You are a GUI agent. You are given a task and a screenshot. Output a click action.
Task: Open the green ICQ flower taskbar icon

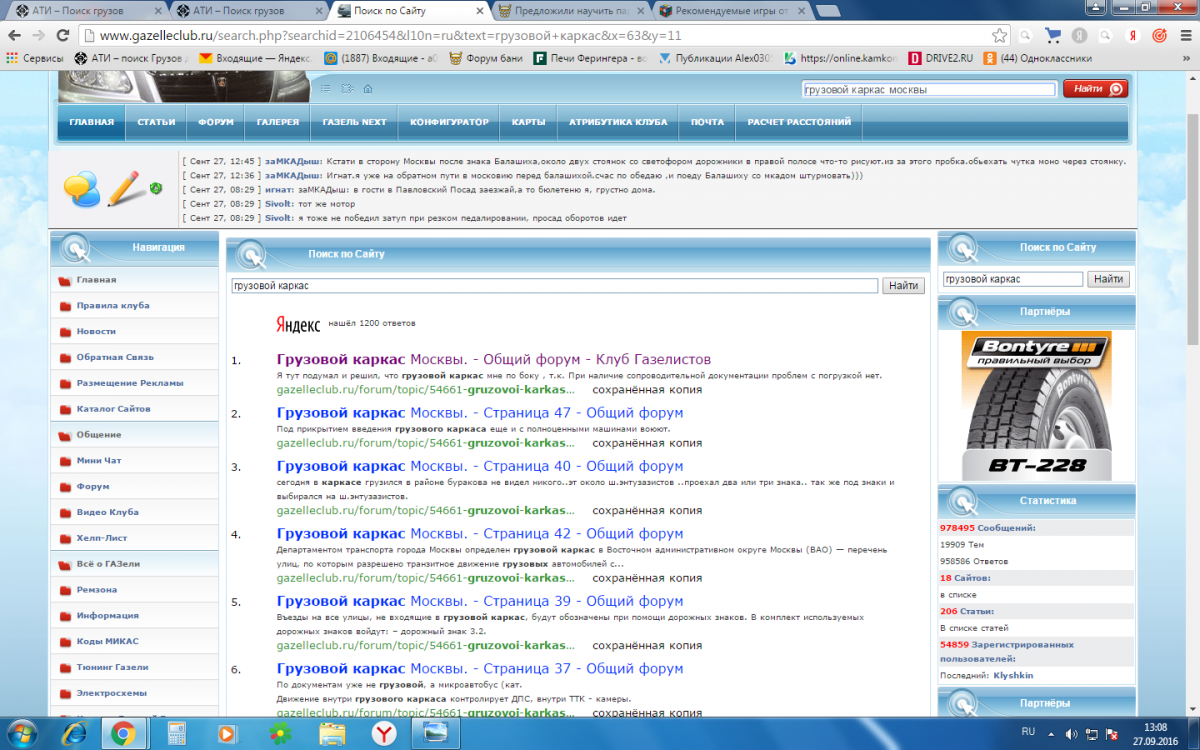[x=280, y=733]
